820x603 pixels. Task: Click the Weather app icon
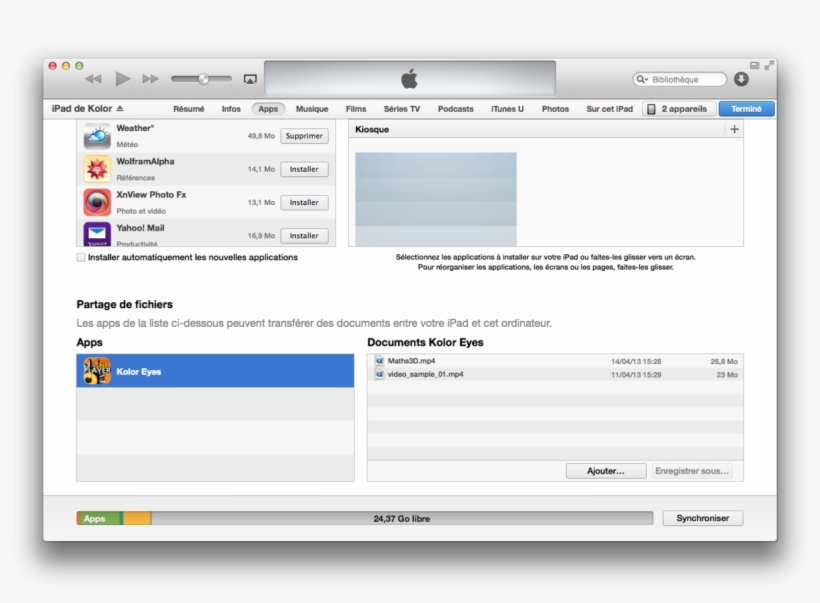click(x=97, y=136)
